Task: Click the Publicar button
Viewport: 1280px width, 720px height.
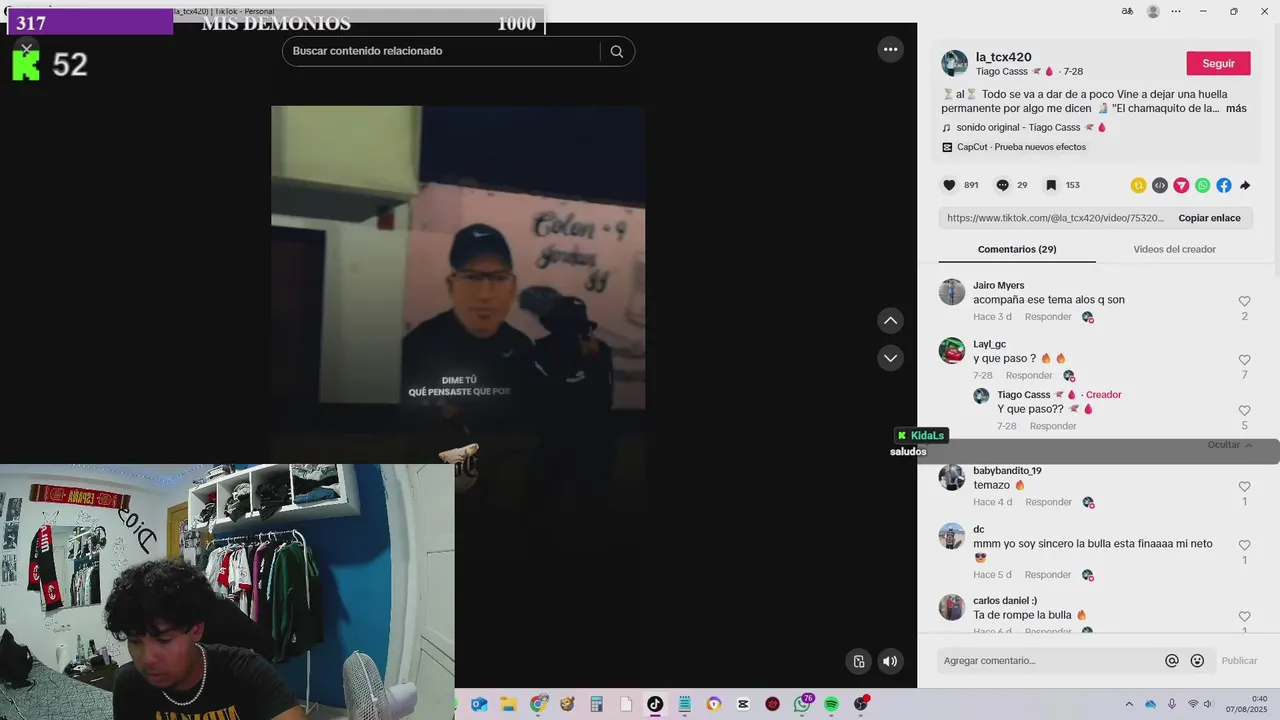Action: tap(1239, 661)
